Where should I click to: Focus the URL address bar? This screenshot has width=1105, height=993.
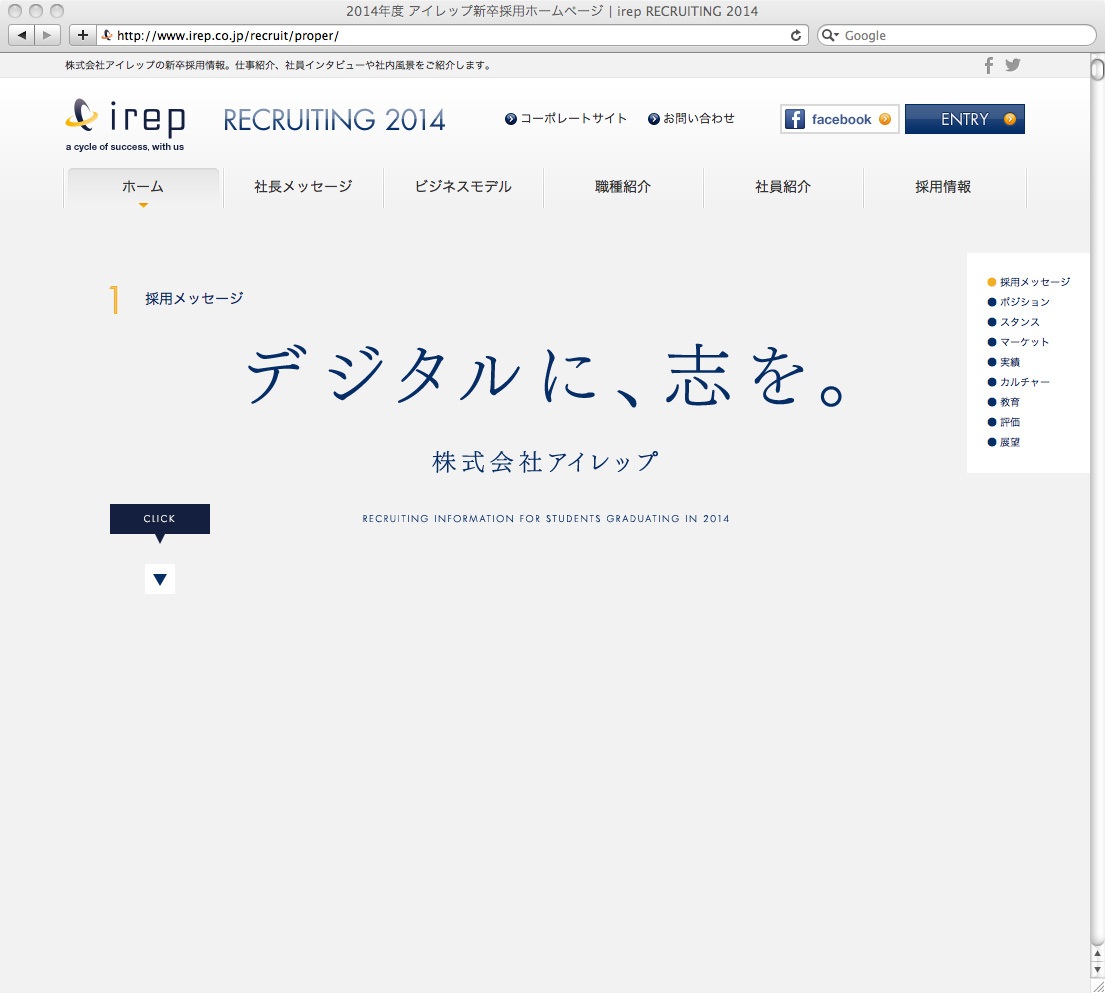[x=451, y=35]
